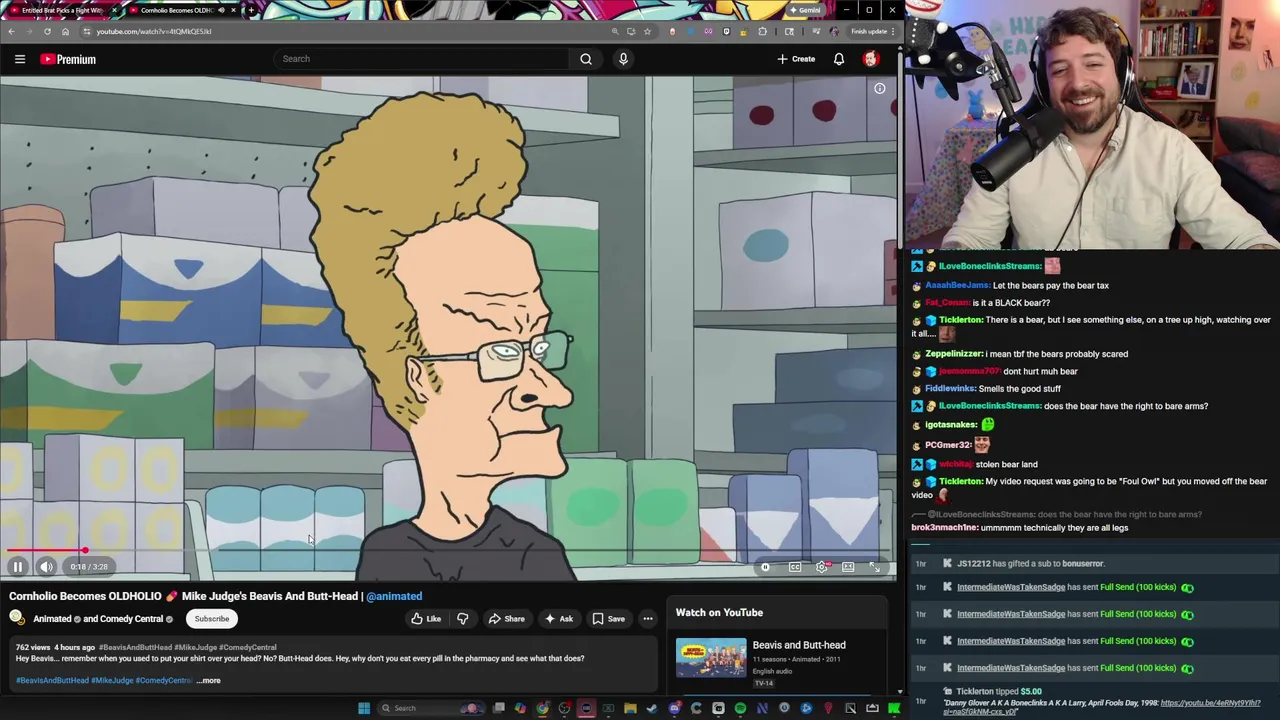Click the search magnifier button on YouTube
The height and width of the screenshot is (720, 1280).
[x=586, y=59]
